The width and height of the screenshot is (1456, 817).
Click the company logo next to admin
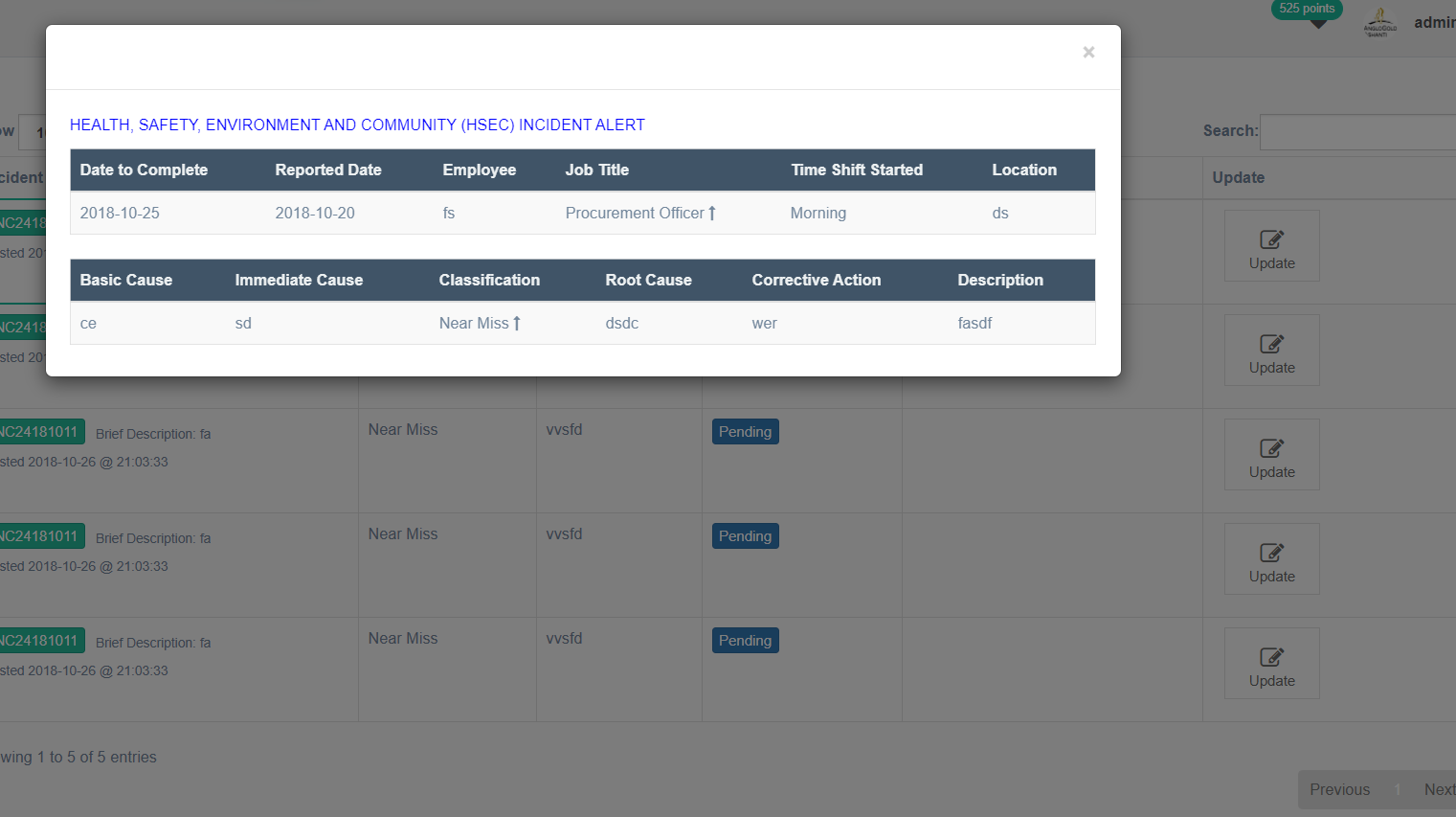click(1379, 22)
